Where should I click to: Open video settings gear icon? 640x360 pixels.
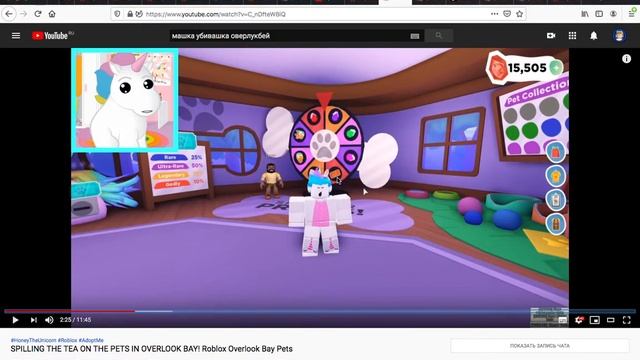[x=579, y=320]
